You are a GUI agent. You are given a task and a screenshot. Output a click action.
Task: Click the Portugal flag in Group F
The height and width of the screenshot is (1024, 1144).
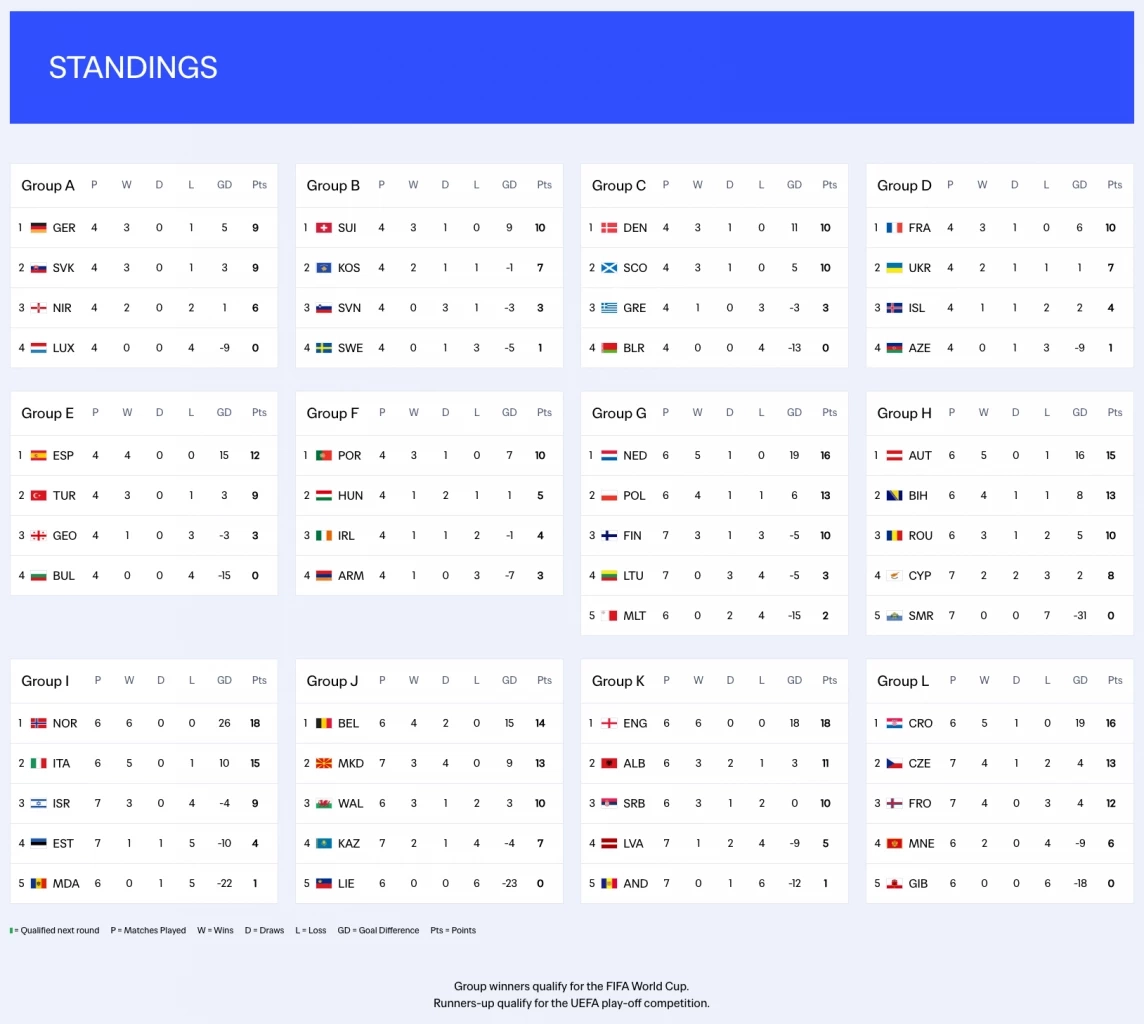click(324, 456)
